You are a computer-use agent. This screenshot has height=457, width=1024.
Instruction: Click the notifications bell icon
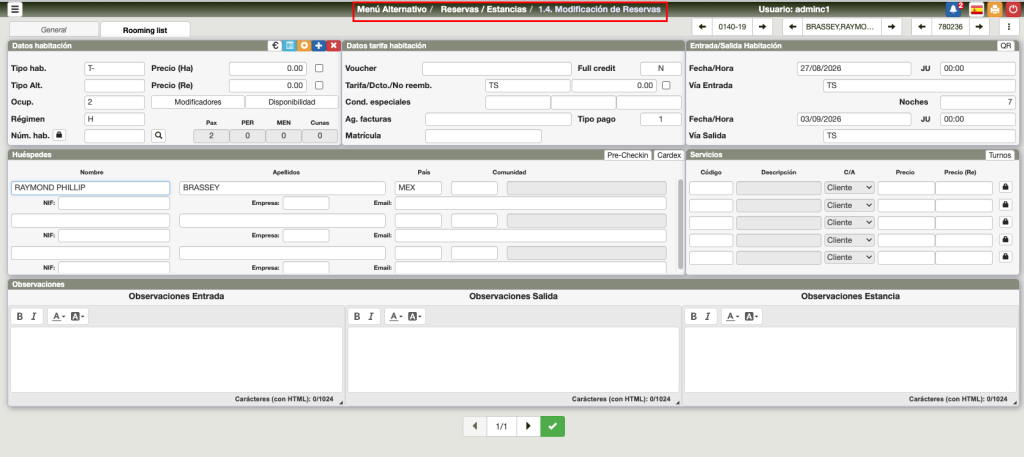[953, 9]
